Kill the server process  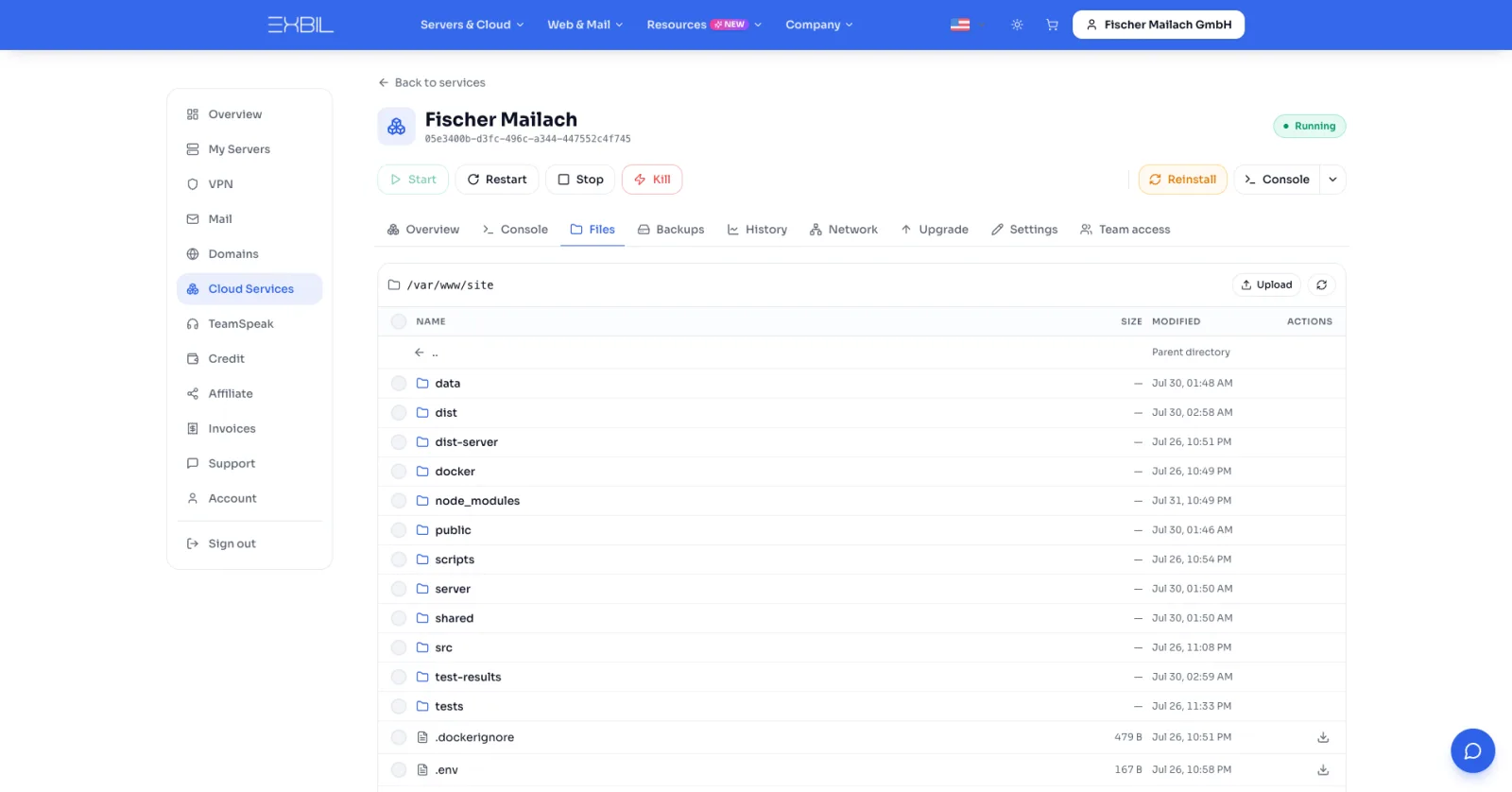click(x=652, y=180)
